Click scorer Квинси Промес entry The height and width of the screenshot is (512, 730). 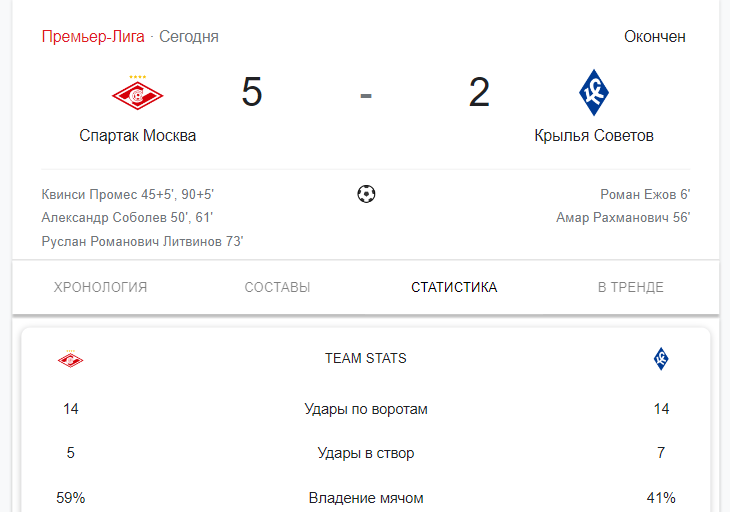[x=128, y=194]
